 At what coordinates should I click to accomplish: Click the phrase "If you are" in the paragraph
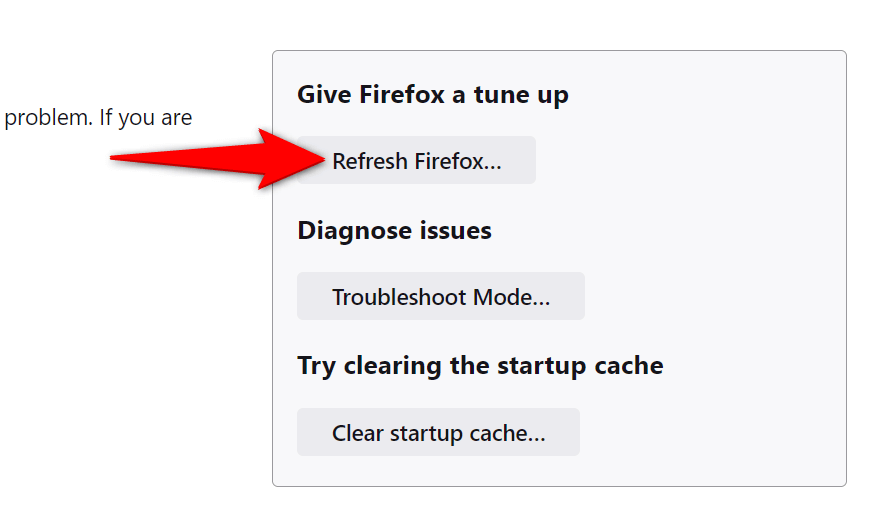146,118
